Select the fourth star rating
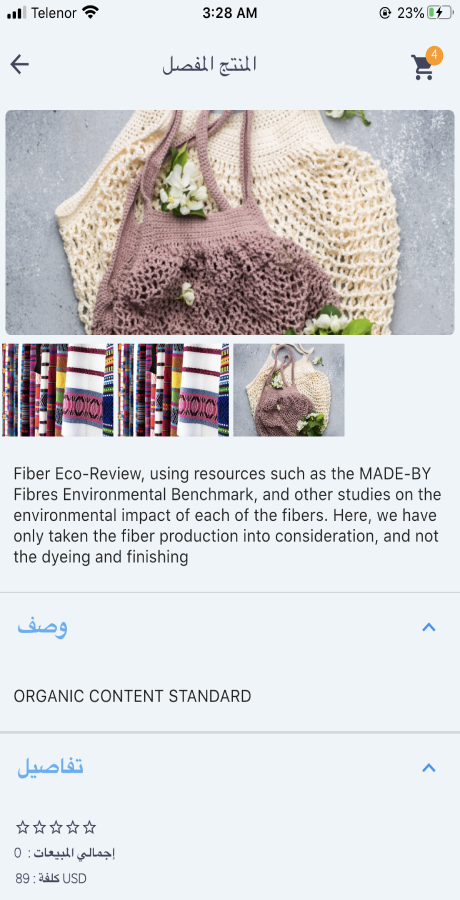The height and width of the screenshot is (900, 460). 72,827
